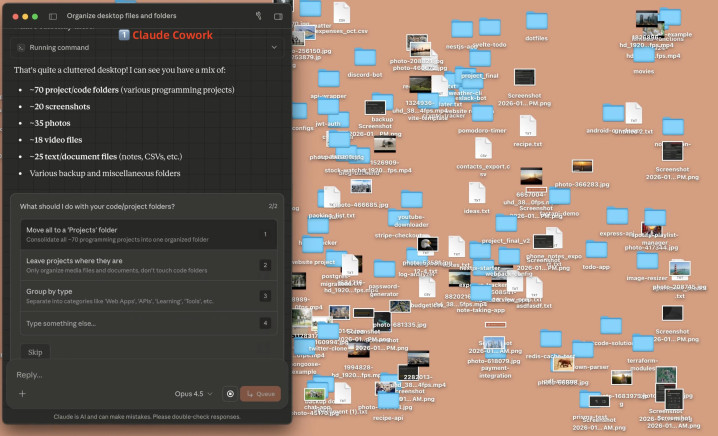718x436 pixels.
Task: Select the jwt-auth folder
Action: pyautogui.click(x=328, y=107)
